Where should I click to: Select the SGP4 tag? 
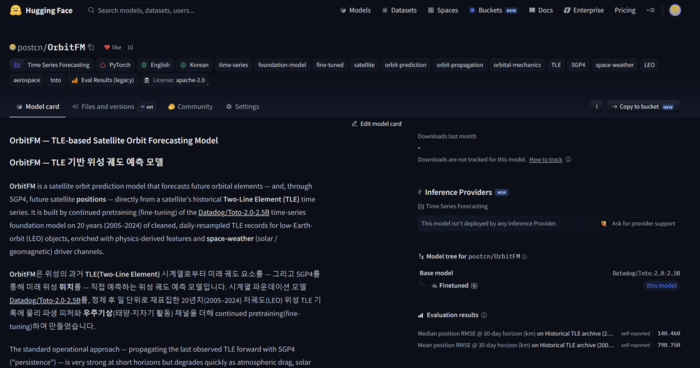tap(578, 65)
